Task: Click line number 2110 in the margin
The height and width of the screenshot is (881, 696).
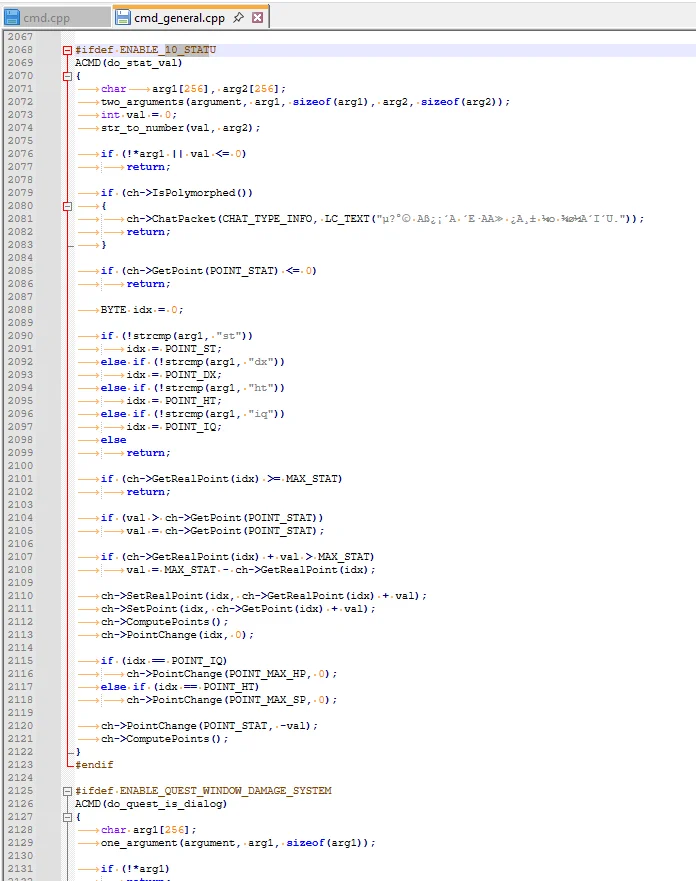Action: 20,596
